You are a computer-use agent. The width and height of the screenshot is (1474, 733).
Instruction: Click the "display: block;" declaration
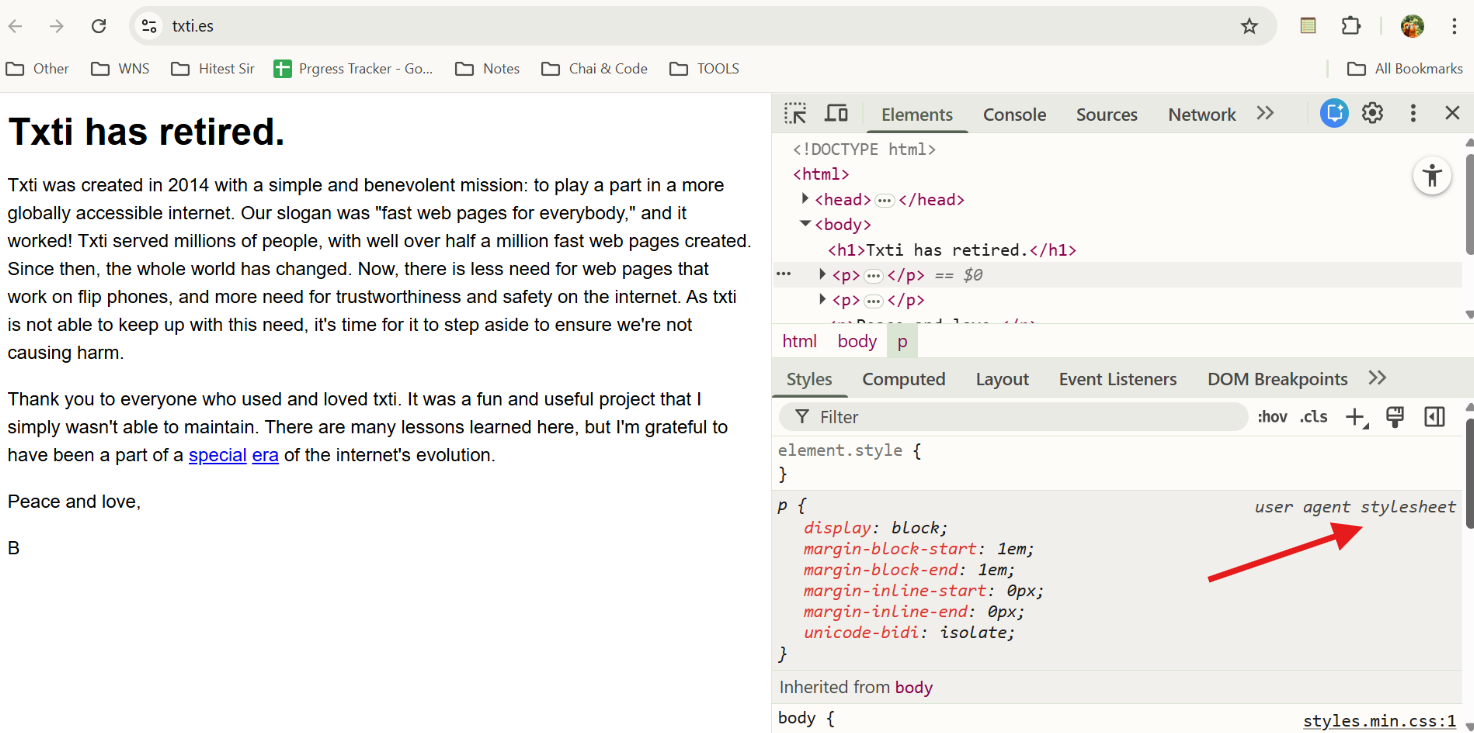876,527
